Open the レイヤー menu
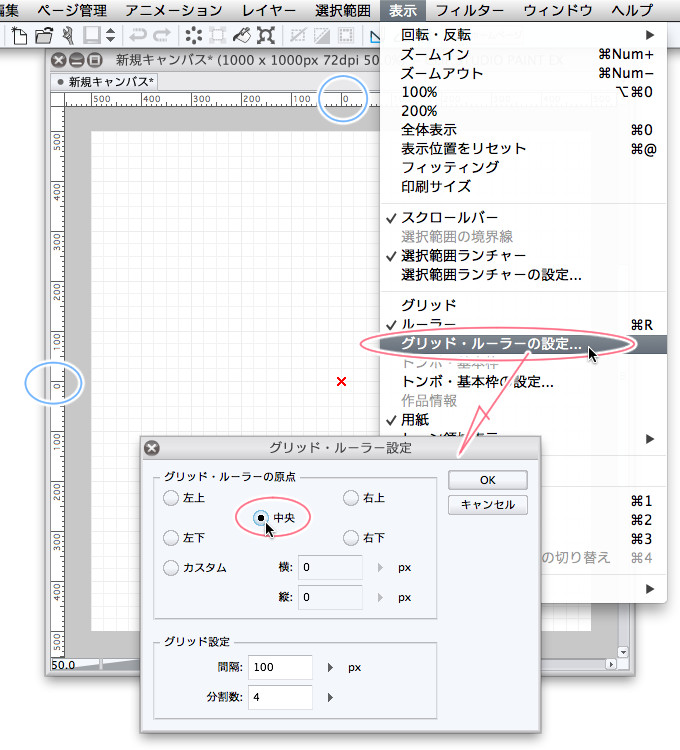The height and width of the screenshot is (750, 680). tap(269, 10)
